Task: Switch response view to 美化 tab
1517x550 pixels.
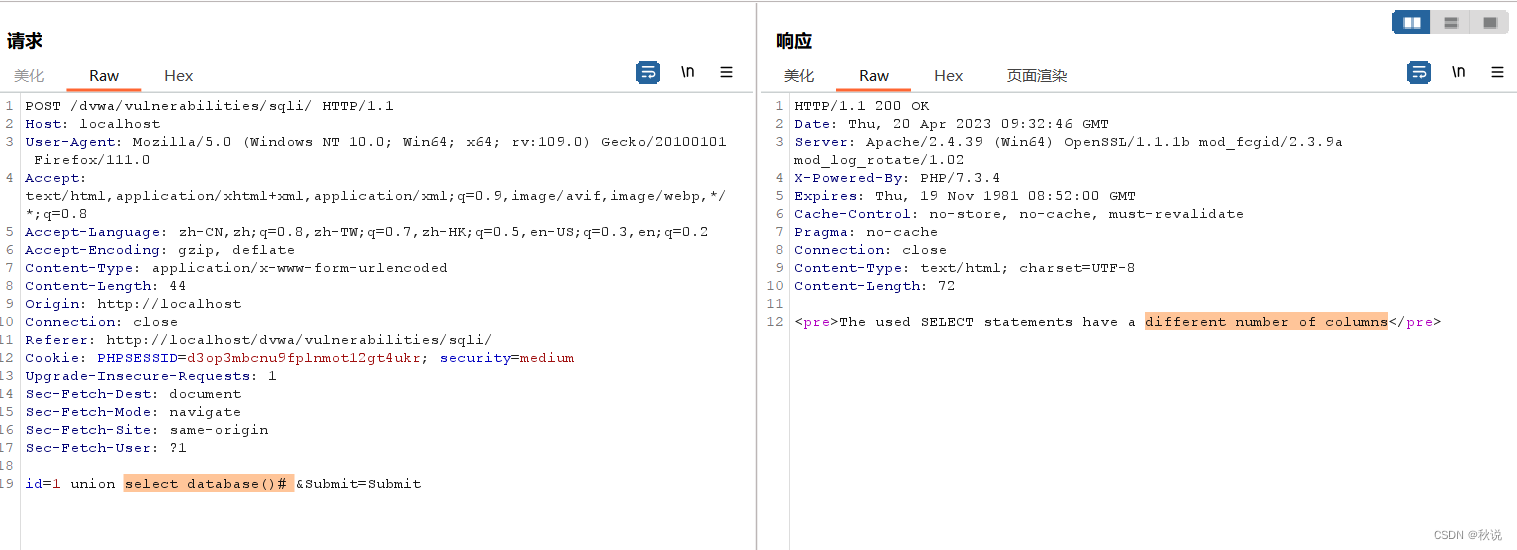Action: (799, 76)
